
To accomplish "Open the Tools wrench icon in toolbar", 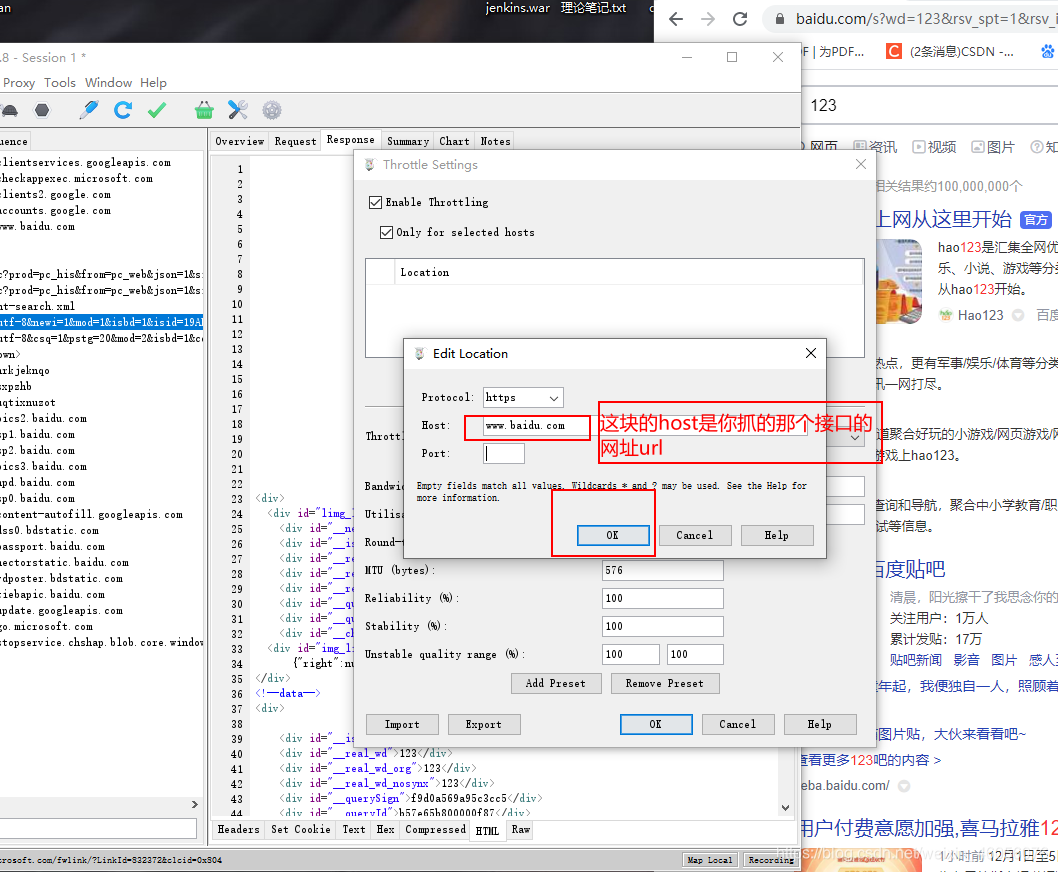I will pos(238,110).
